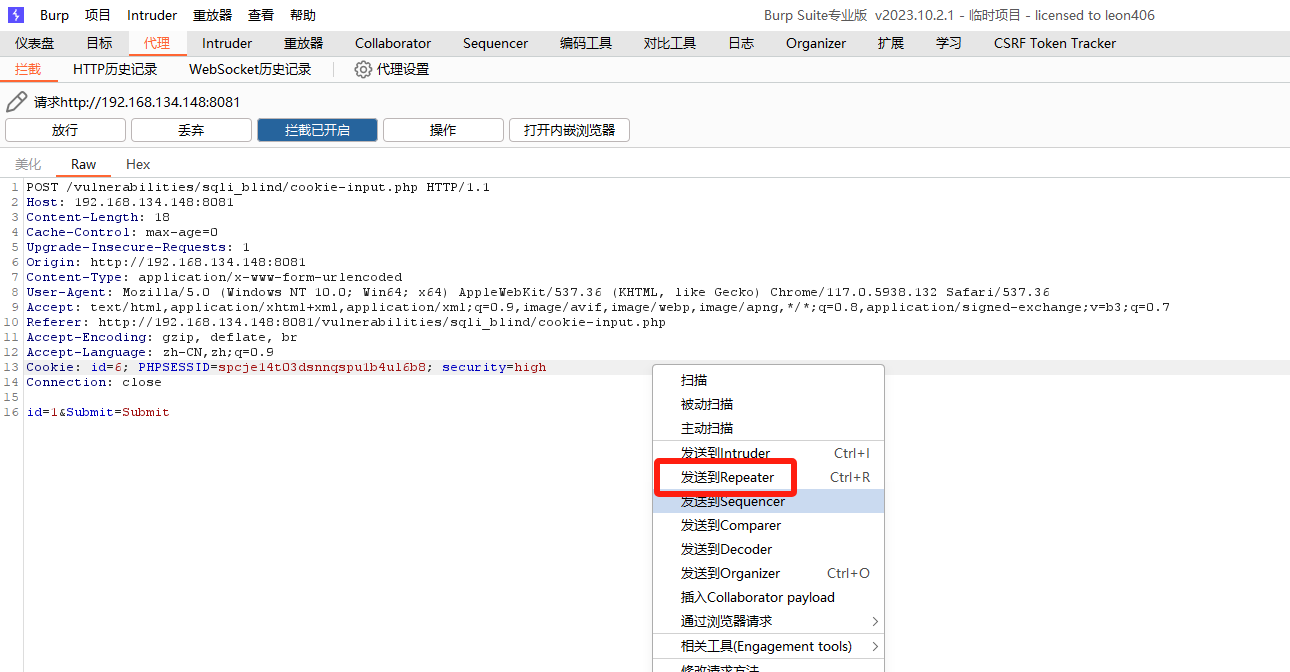
Task: Choose 发送到Intruder in context menu
Action: 768,453
